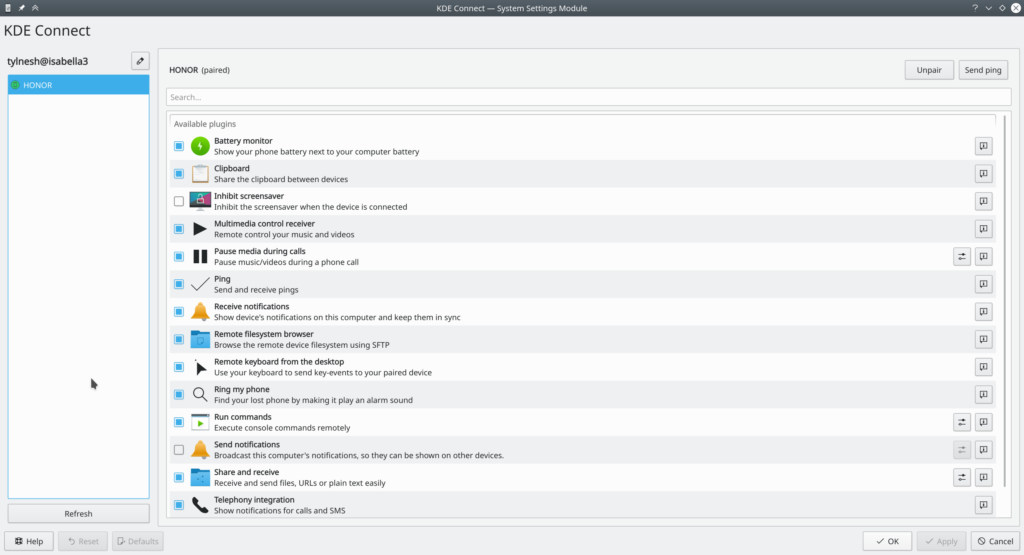This screenshot has height=555, width=1024.
Task: Open About info for Telephony integration
Action: [x=983, y=505]
